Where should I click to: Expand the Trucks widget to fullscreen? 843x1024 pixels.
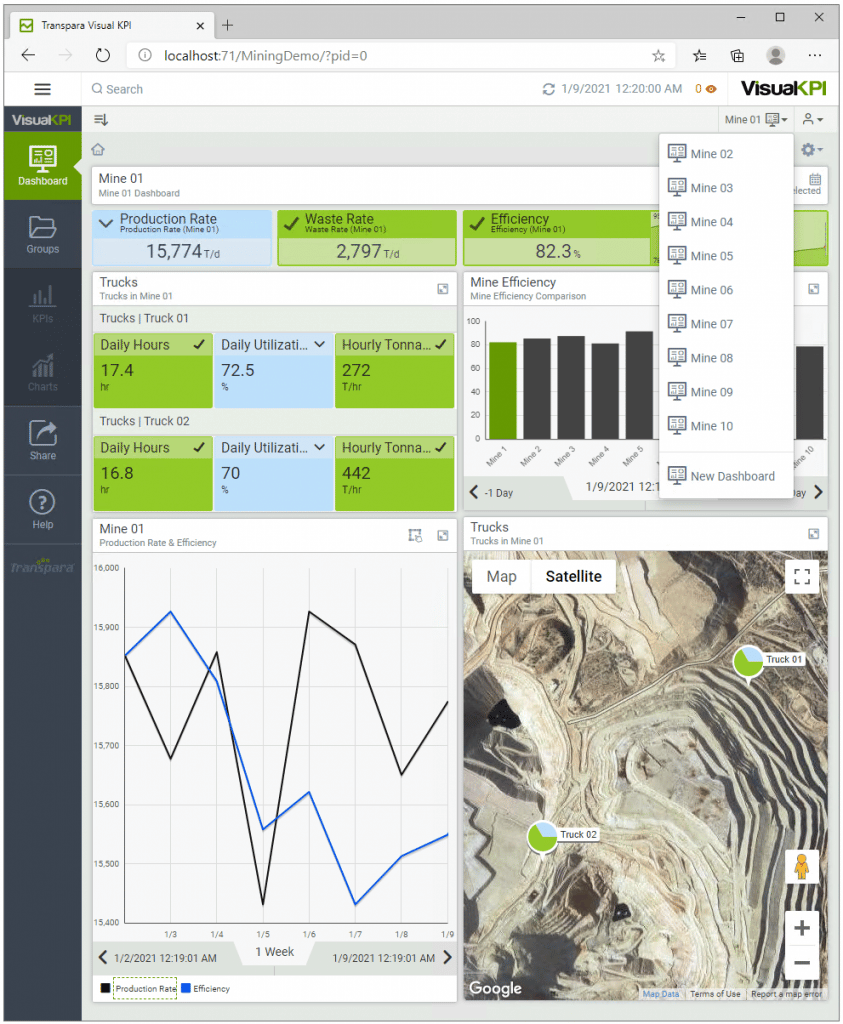tap(442, 289)
